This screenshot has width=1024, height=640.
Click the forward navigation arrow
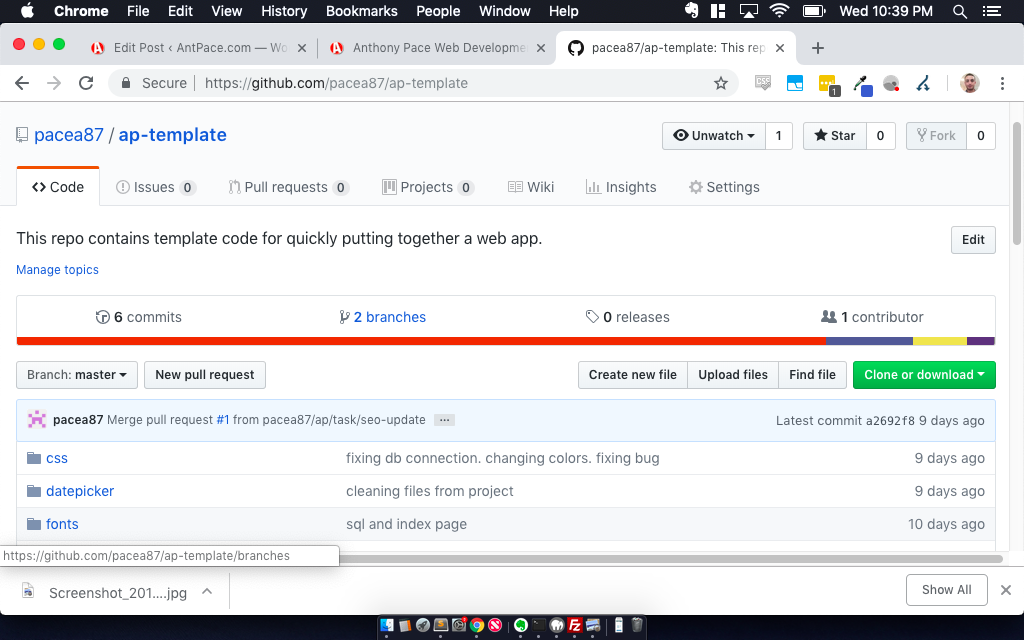[x=54, y=83]
